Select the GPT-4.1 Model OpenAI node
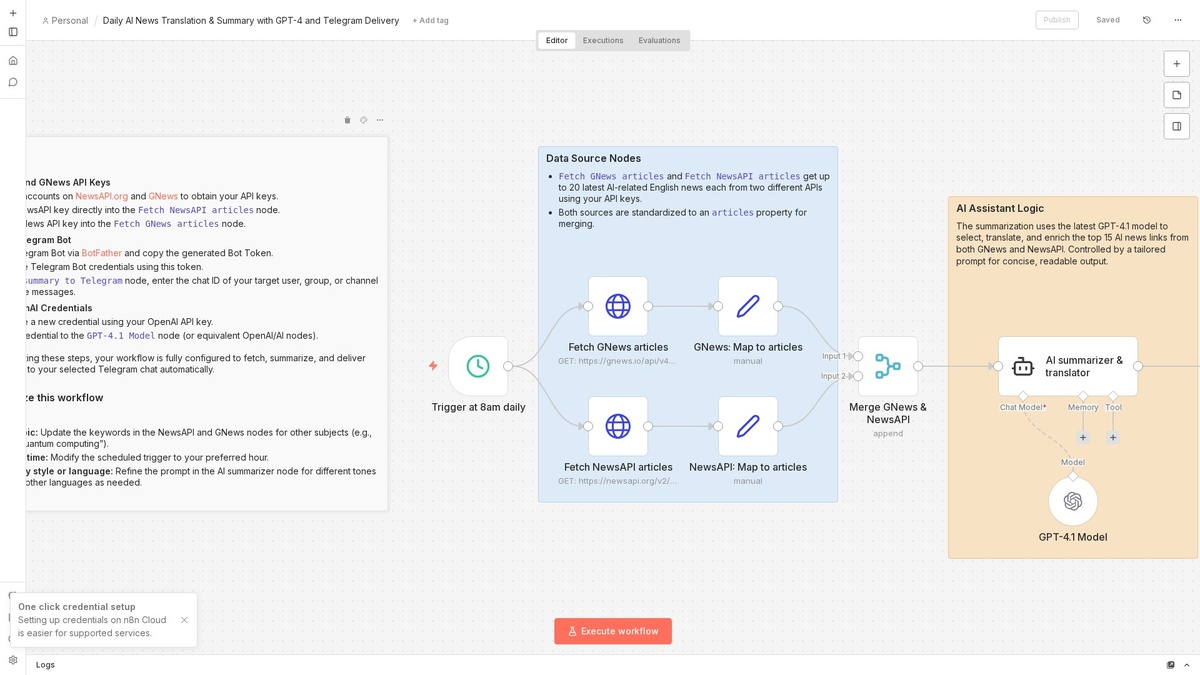The height and width of the screenshot is (675, 1200). coord(1073,501)
